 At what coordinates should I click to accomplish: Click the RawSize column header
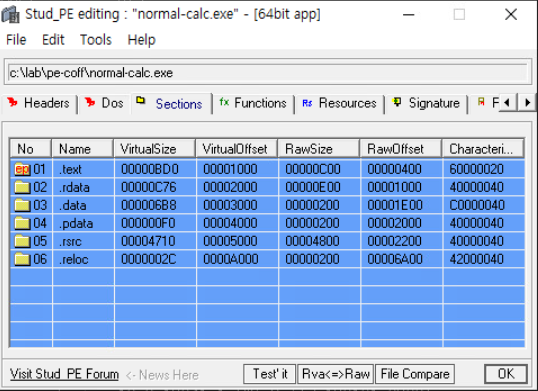coord(319,149)
